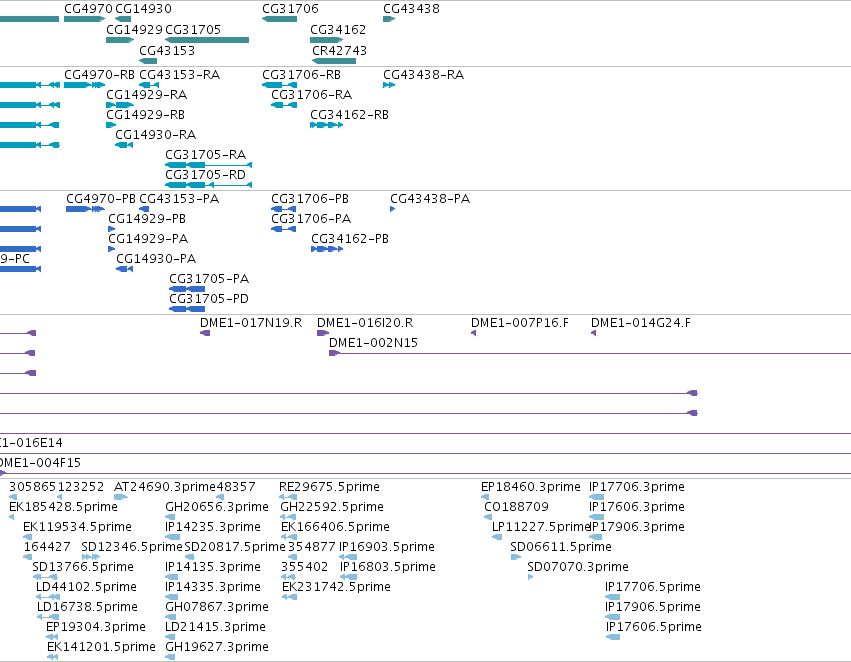The image size is (851, 662).
Task: Click EST SD13766.5prime
Action: (x=45, y=577)
